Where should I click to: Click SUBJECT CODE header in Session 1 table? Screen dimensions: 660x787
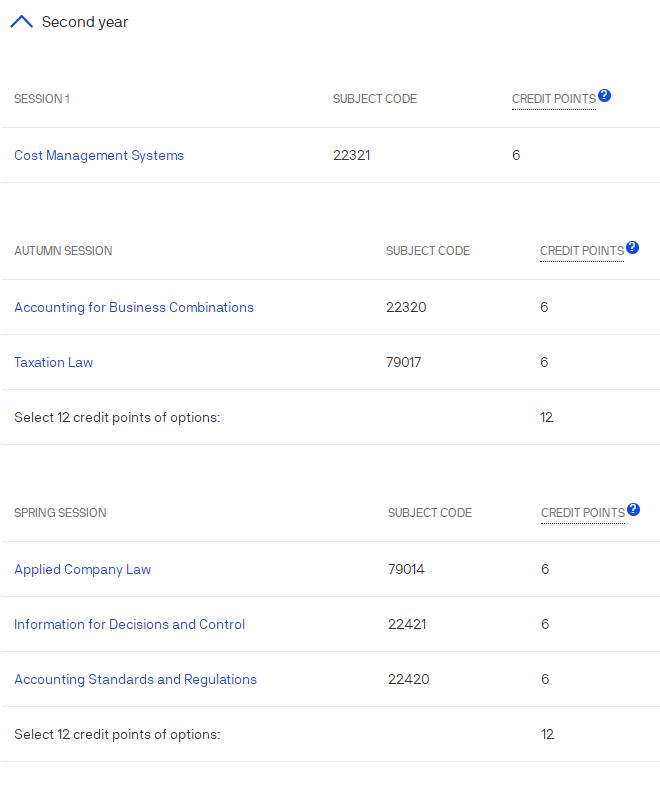(x=375, y=99)
